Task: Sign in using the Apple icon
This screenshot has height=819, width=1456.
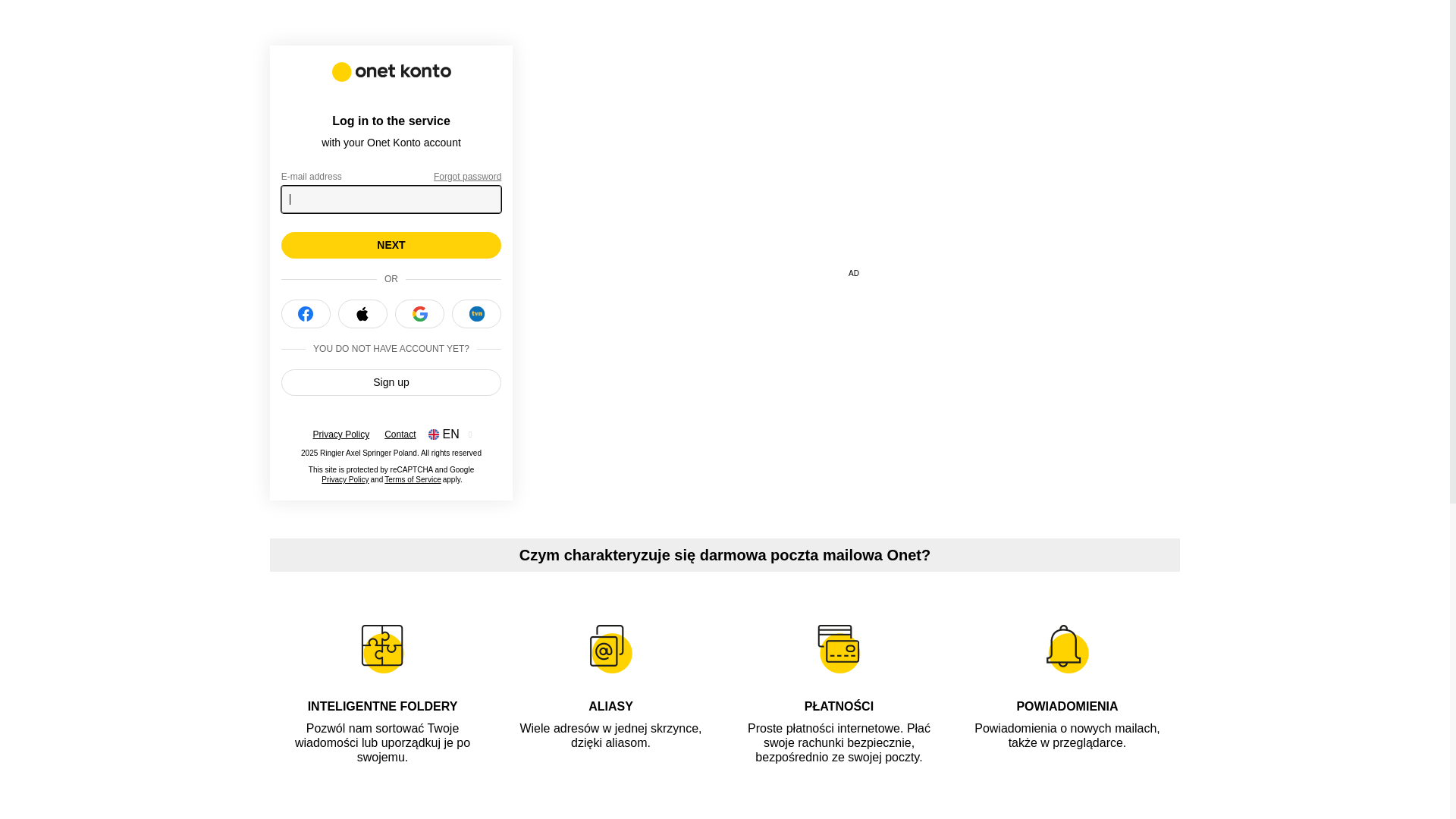Action: [x=362, y=314]
